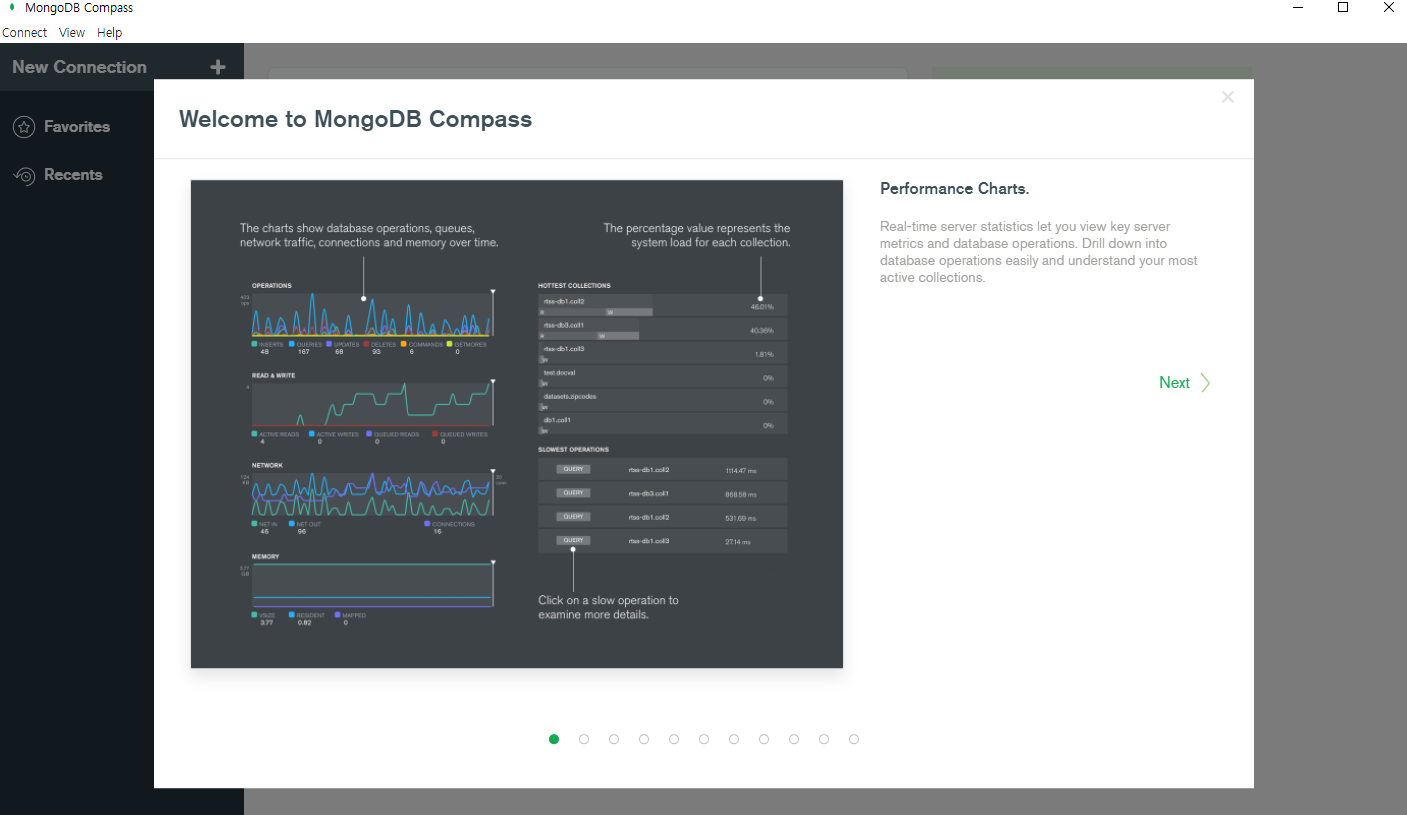Select the first green pagination dot
The image size is (1407, 815).
(554, 739)
